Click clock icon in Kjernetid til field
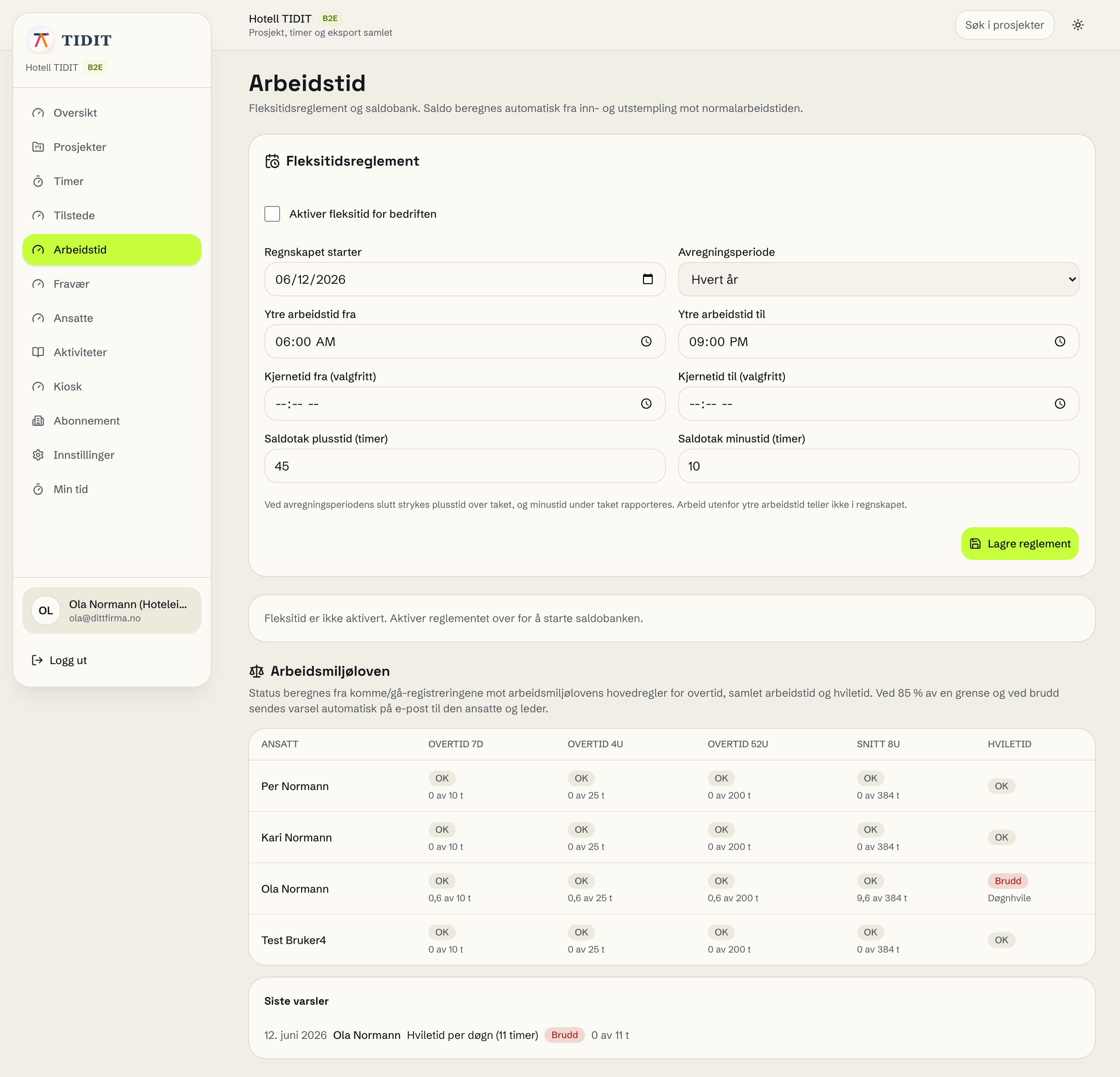The height and width of the screenshot is (1077, 1120). coord(1060,403)
